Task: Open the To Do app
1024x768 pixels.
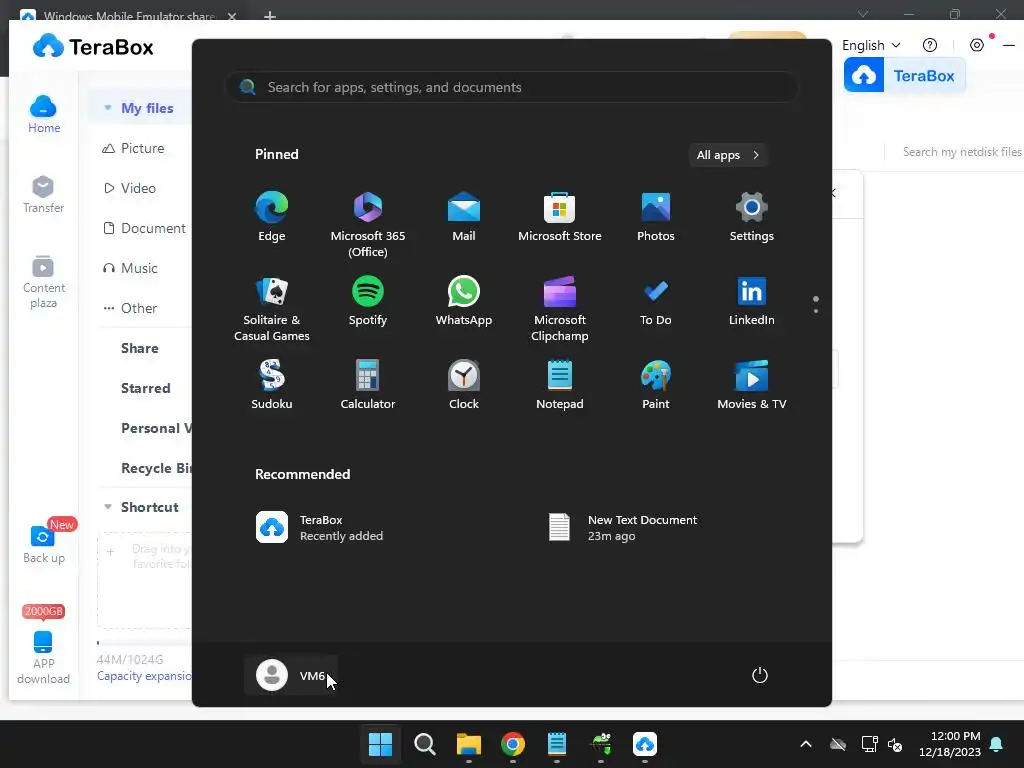Action: [x=656, y=301]
